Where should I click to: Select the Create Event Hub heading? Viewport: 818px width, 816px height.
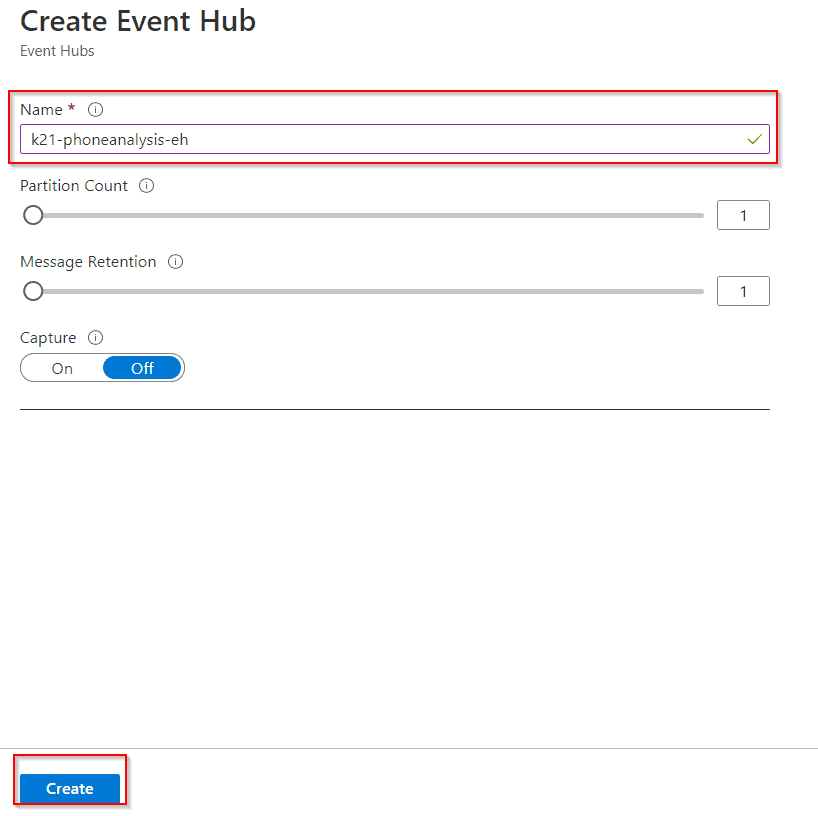coord(137,21)
